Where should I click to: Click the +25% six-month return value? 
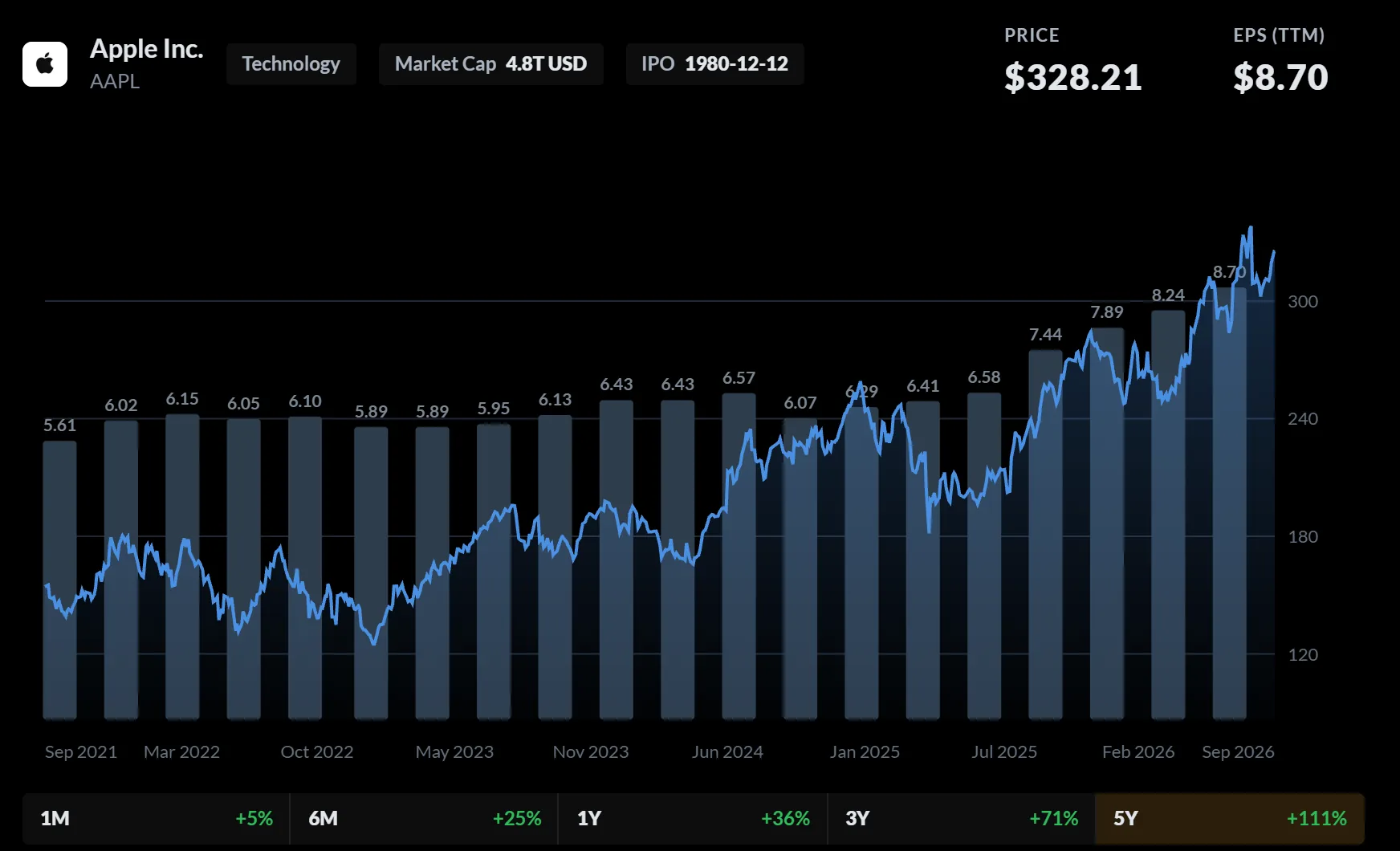pos(517,818)
